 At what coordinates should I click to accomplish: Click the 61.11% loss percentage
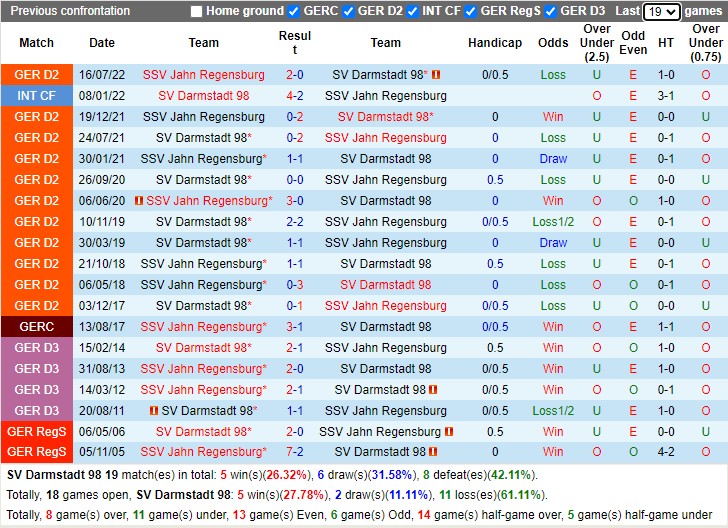tap(520, 495)
